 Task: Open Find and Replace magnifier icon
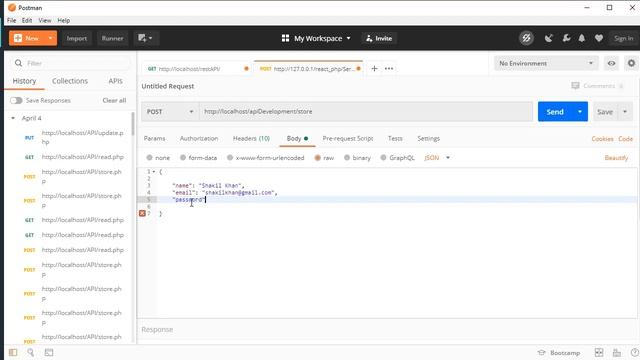[31, 352]
